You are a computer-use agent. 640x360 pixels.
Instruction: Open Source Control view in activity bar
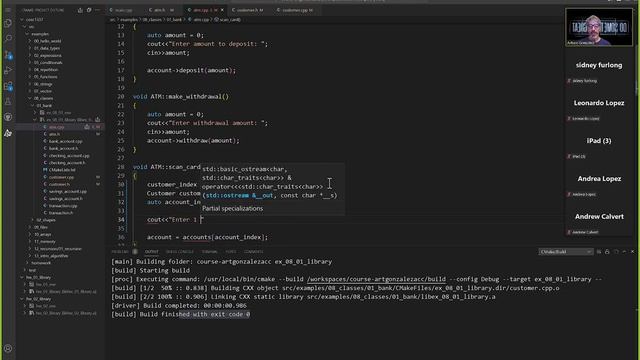(x=8, y=55)
